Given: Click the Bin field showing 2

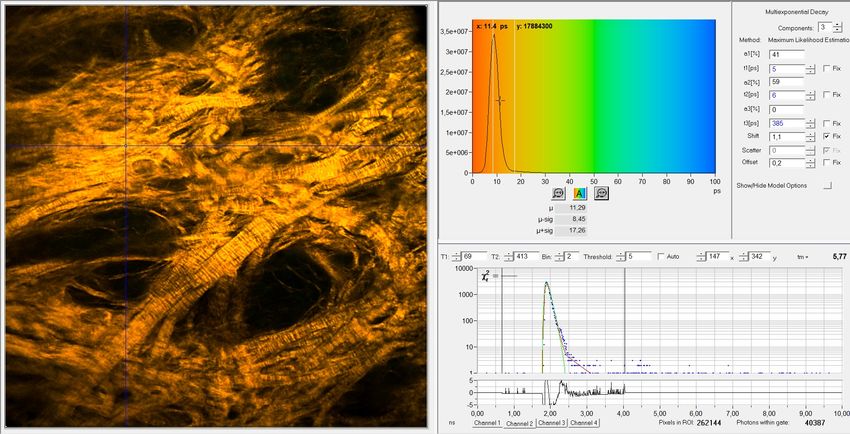Looking at the screenshot, I should pos(572,256).
